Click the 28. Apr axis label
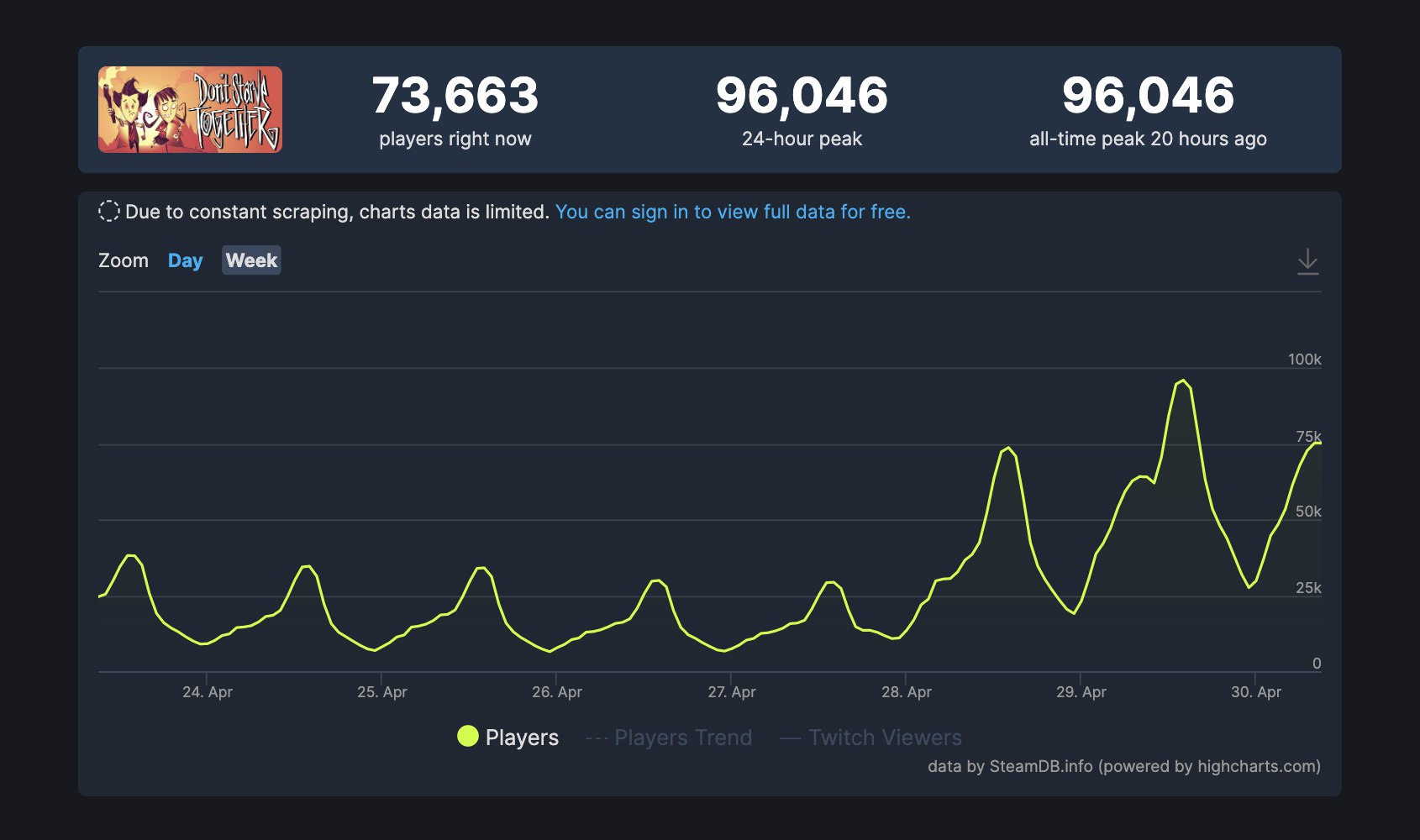 [x=907, y=692]
